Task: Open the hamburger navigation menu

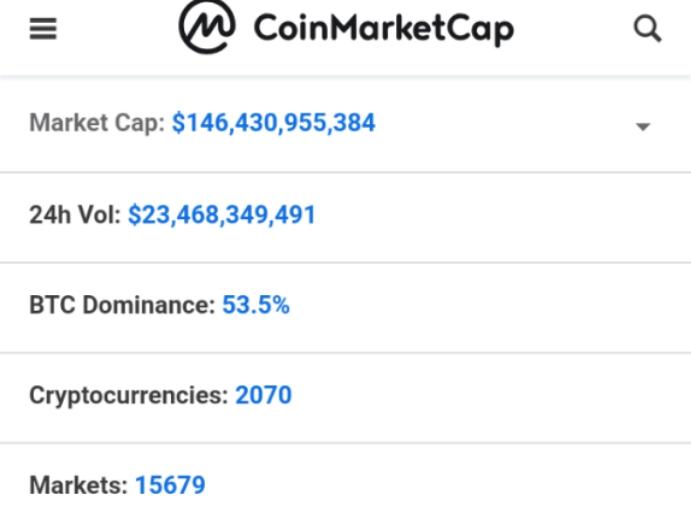Action: [x=42, y=30]
